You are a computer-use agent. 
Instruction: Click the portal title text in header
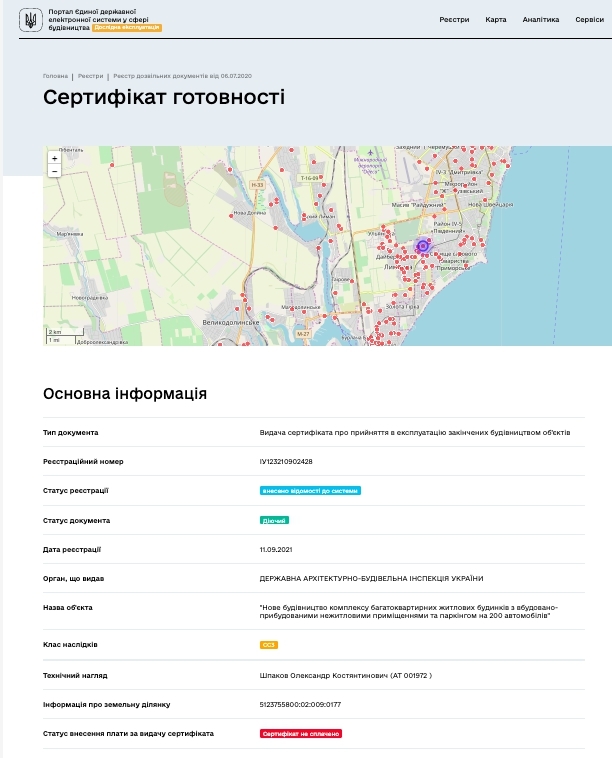tap(98, 19)
